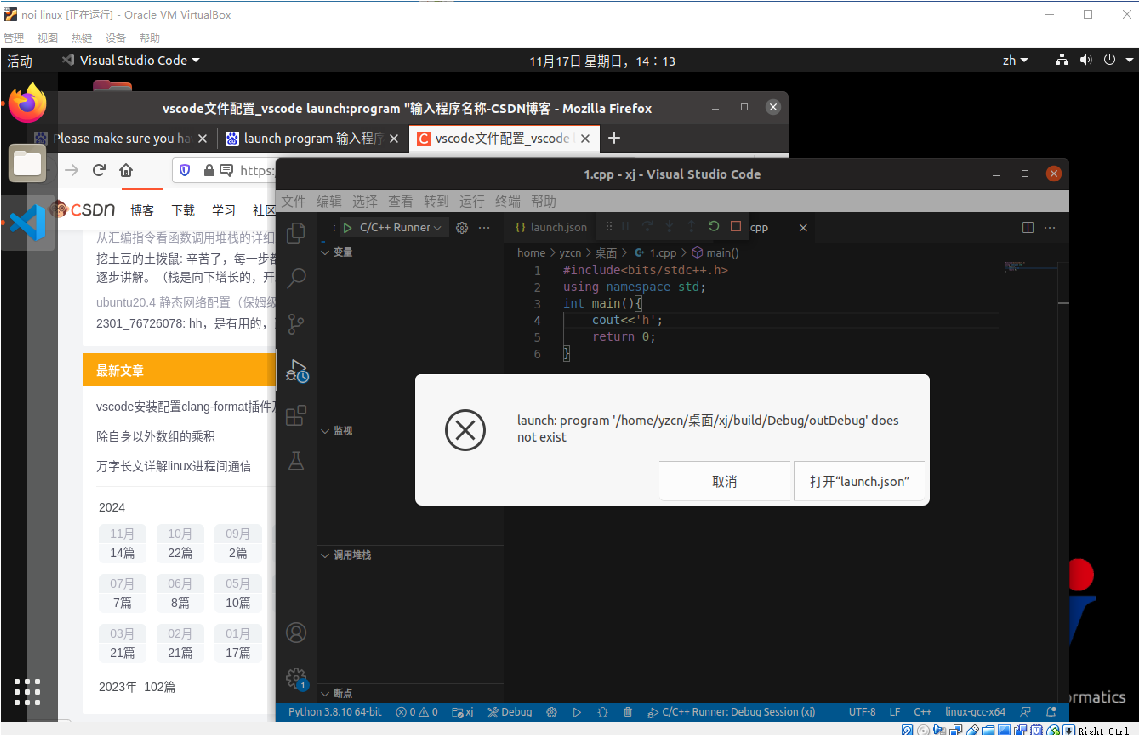The height and width of the screenshot is (736, 1140).
Task: Open the Extensions view icon
Action: point(296,415)
